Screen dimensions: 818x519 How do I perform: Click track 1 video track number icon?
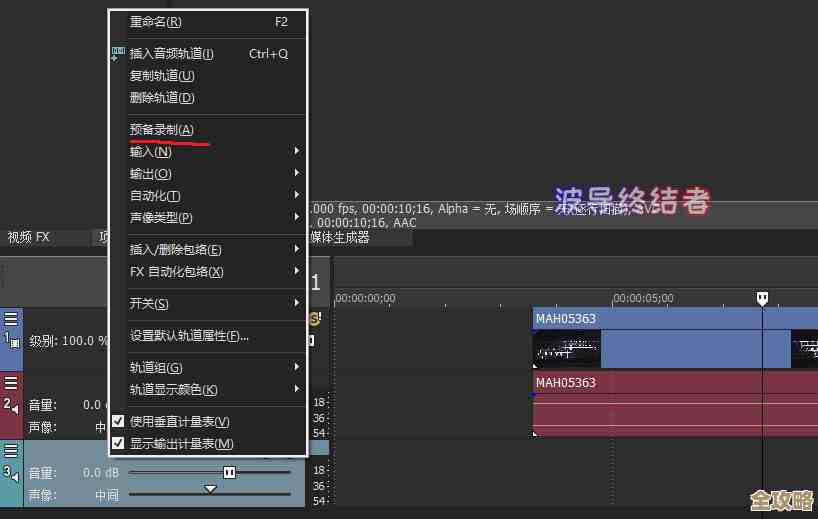coord(11,341)
